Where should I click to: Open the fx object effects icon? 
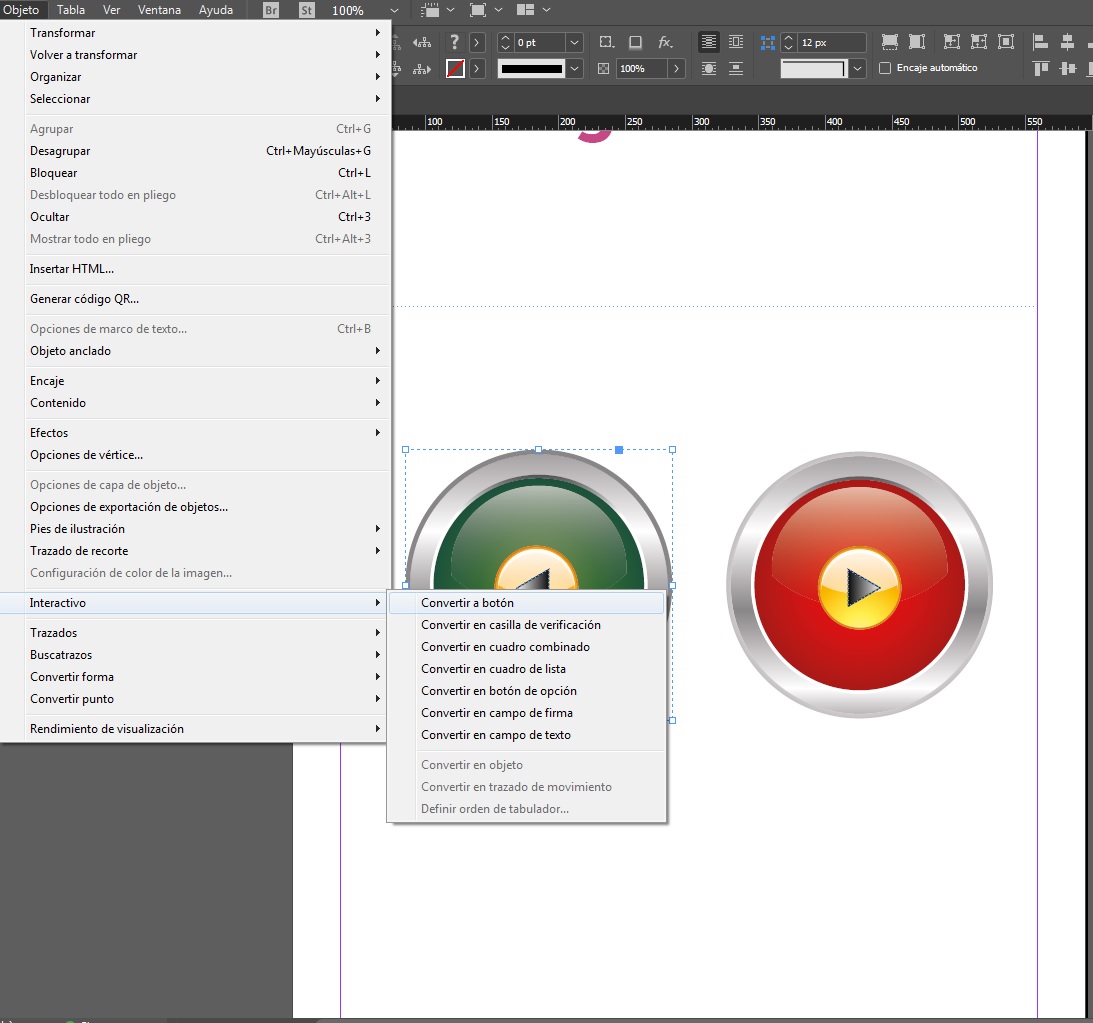[x=664, y=43]
